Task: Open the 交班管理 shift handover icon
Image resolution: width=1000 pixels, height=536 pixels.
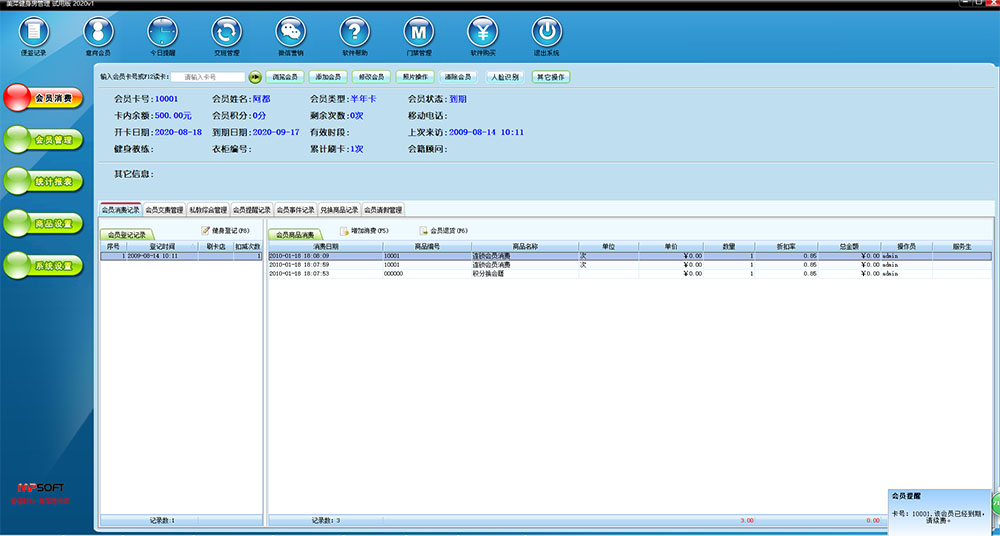Action: point(227,33)
